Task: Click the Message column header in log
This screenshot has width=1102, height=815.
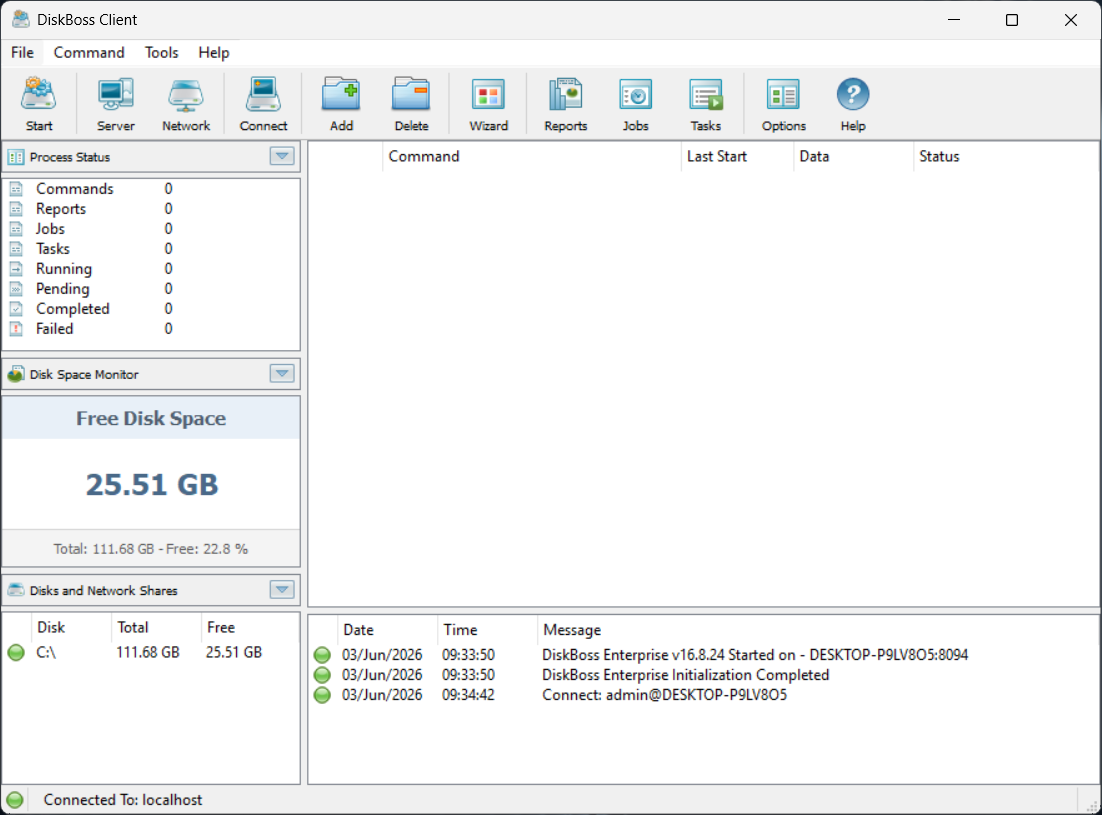Action: click(x=817, y=630)
